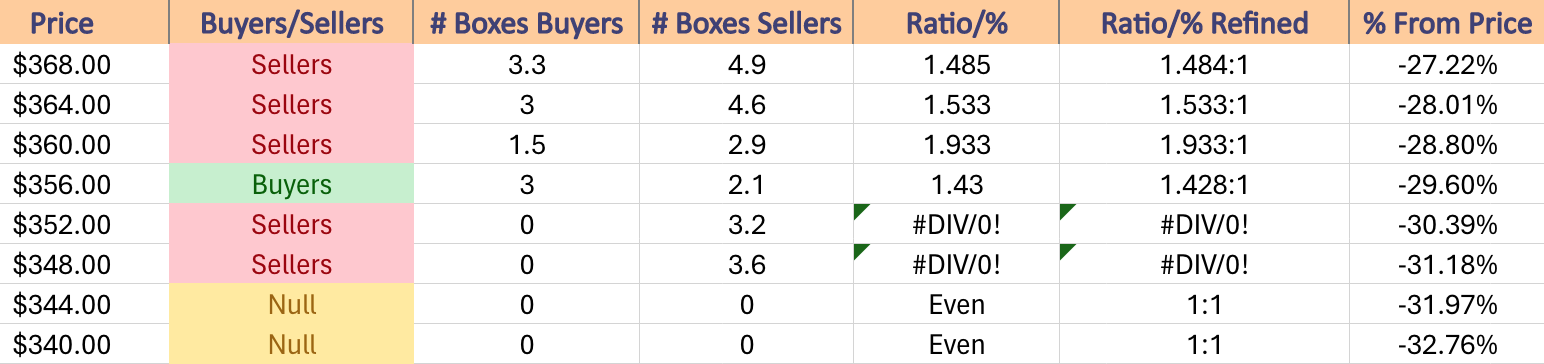This screenshot has width=1544, height=364.
Task: Select the 4.9 boxes sellers cell
Action: (746, 65)
